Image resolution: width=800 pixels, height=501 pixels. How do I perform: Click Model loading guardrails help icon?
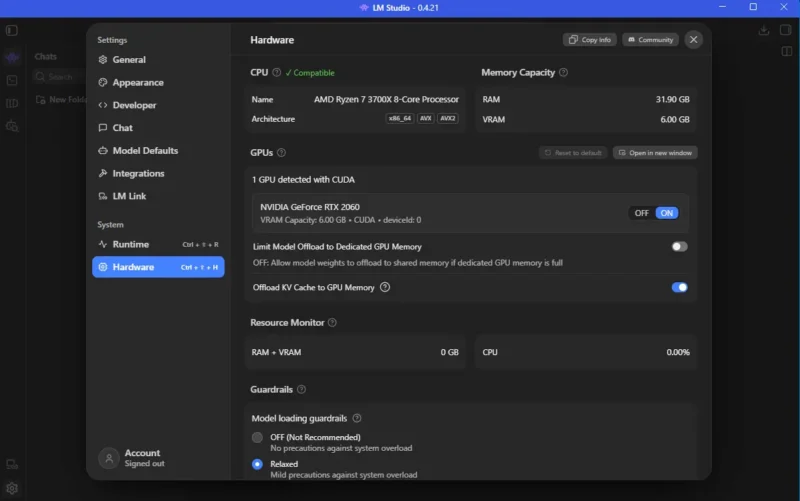click(x=357, y=418)
